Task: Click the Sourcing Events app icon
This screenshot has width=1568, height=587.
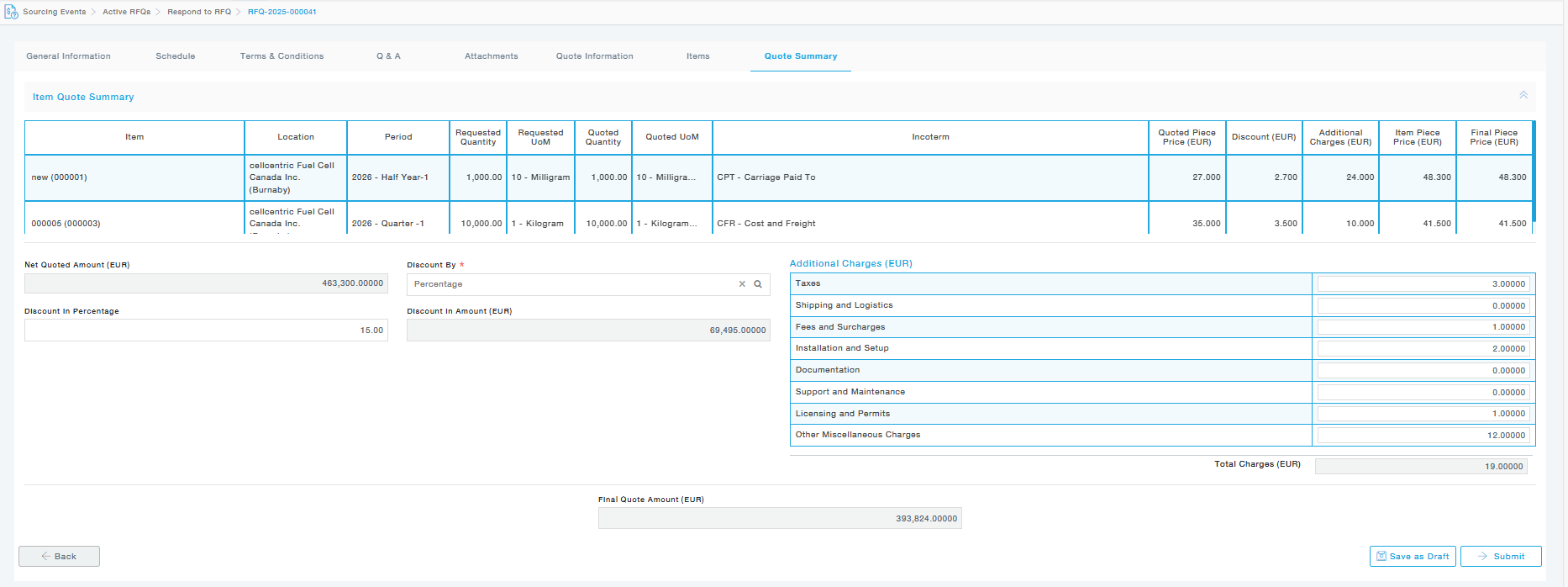Action: click(11, 12)
